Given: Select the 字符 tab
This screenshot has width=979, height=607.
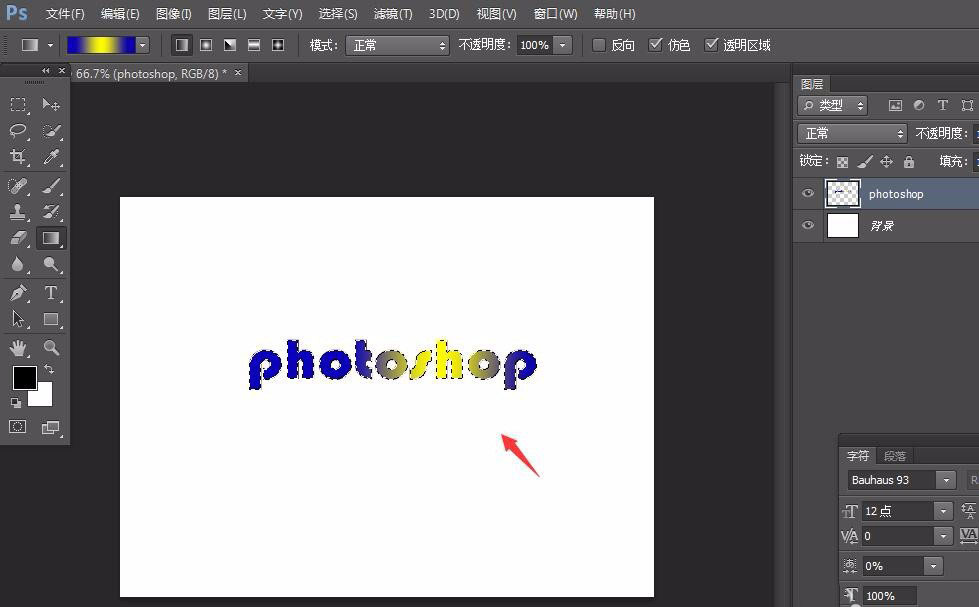Looking at the screenshot, I should point(858,456).
